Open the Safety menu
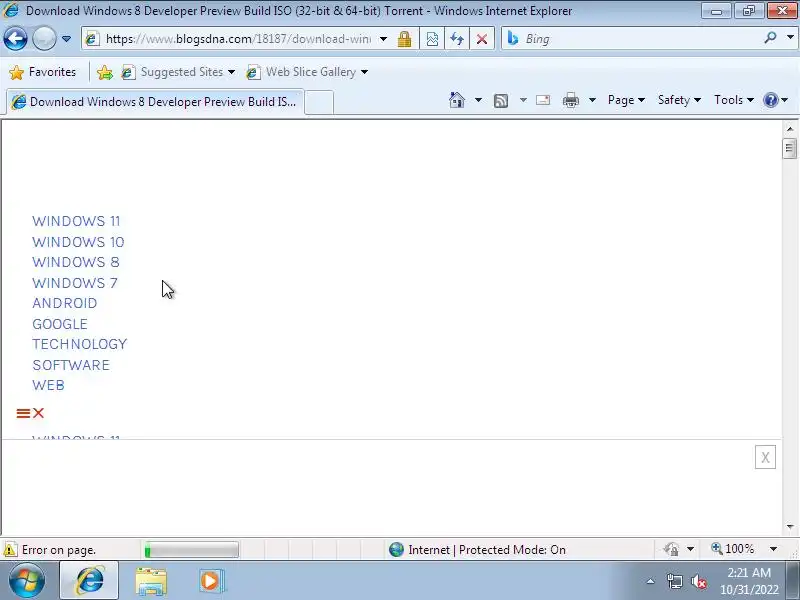 pyautogui.click(x=679, y=100)
